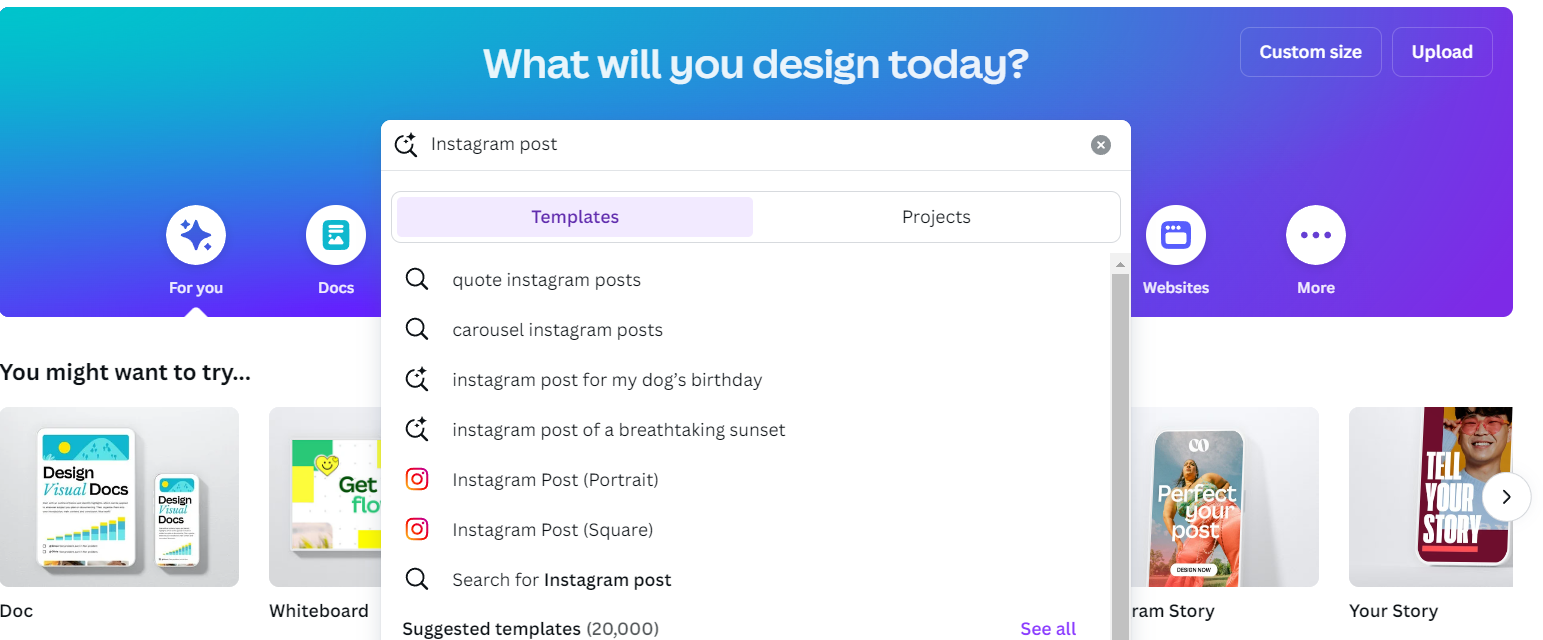The height and width of the screenshot is (640, 1543).
Task: Click the Instagram icon beside Instagram Post (Portrait)
Action: [417, 479]
